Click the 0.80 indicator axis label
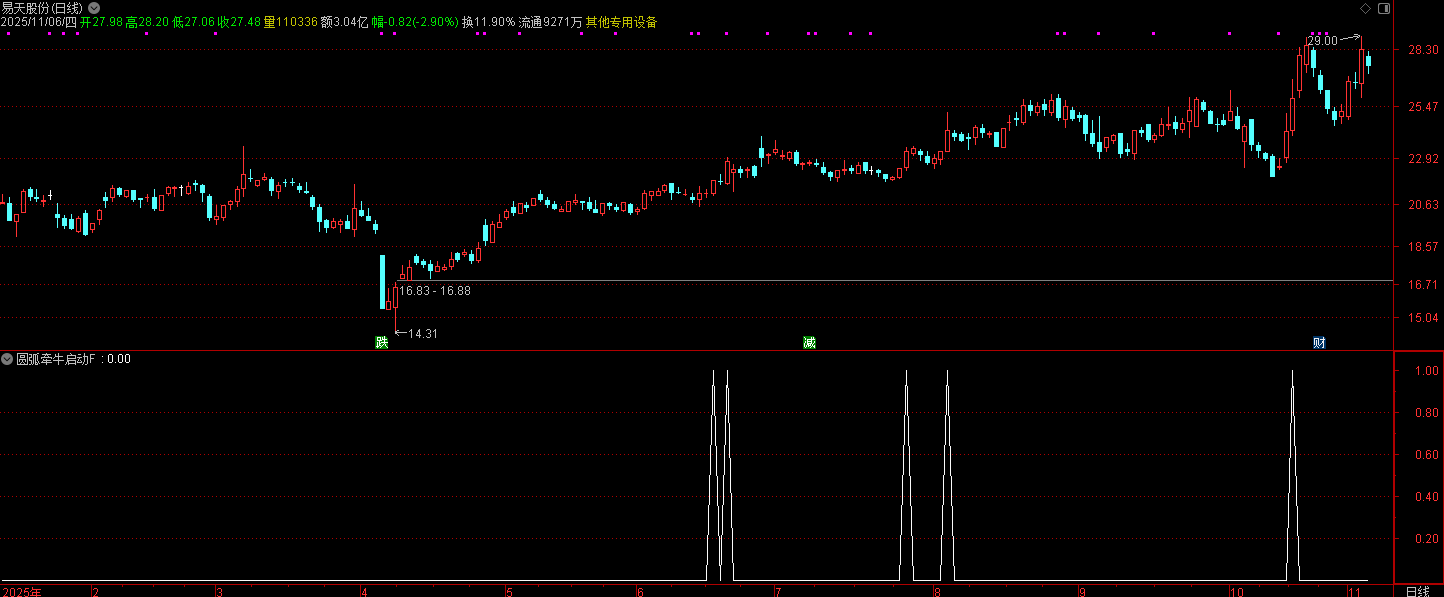This screenshot has height=597, width=1444. pyautogui.click(x=1427, y=413)
